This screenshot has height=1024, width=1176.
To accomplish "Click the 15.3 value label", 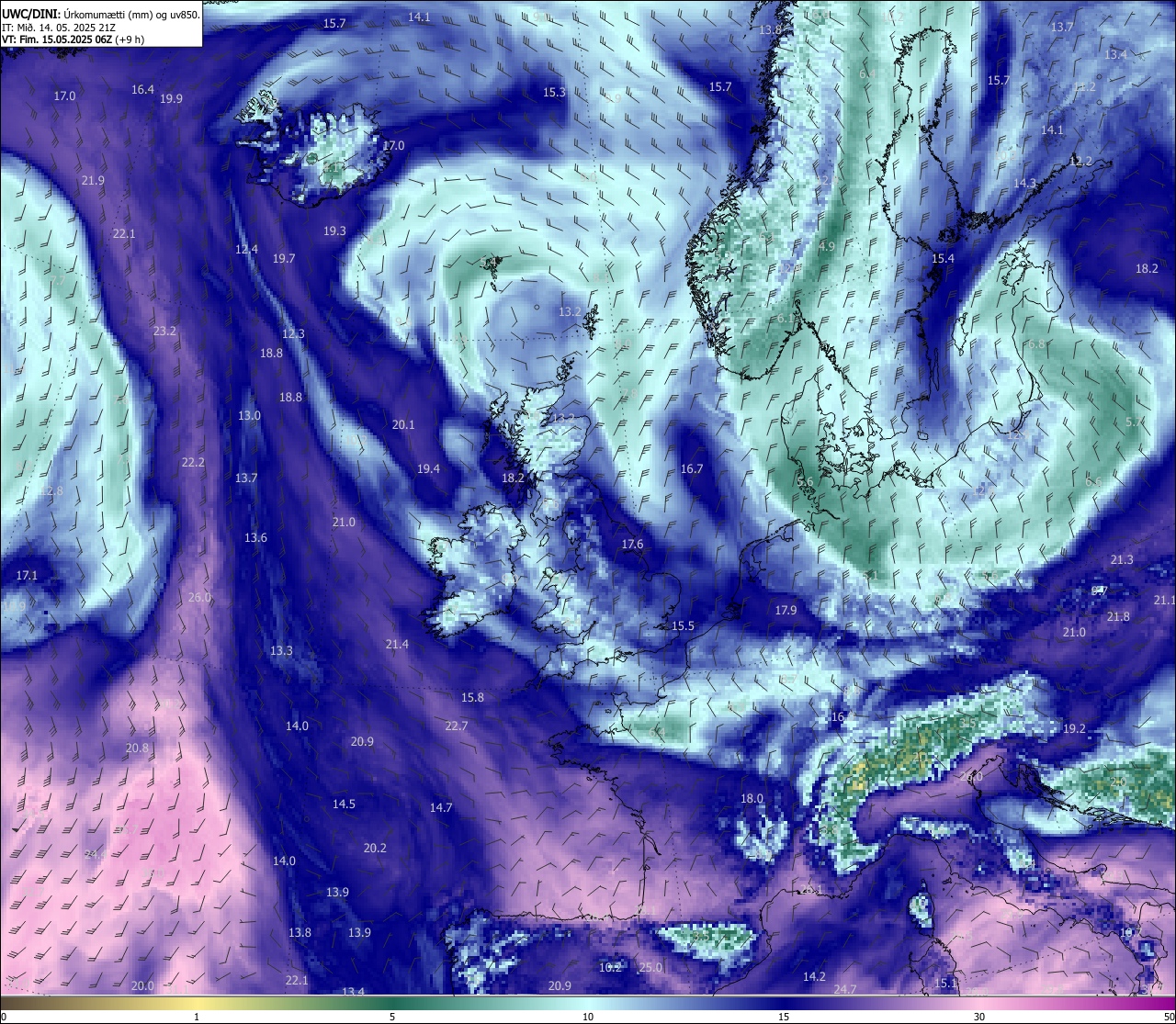I will (554, 92).
